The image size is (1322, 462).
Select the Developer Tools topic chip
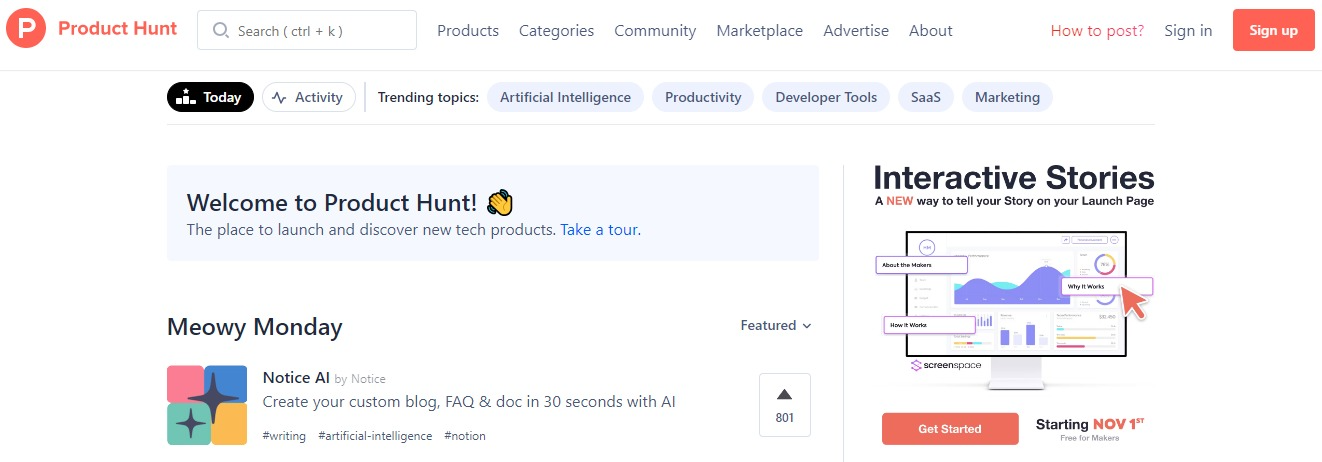point(826,97)
